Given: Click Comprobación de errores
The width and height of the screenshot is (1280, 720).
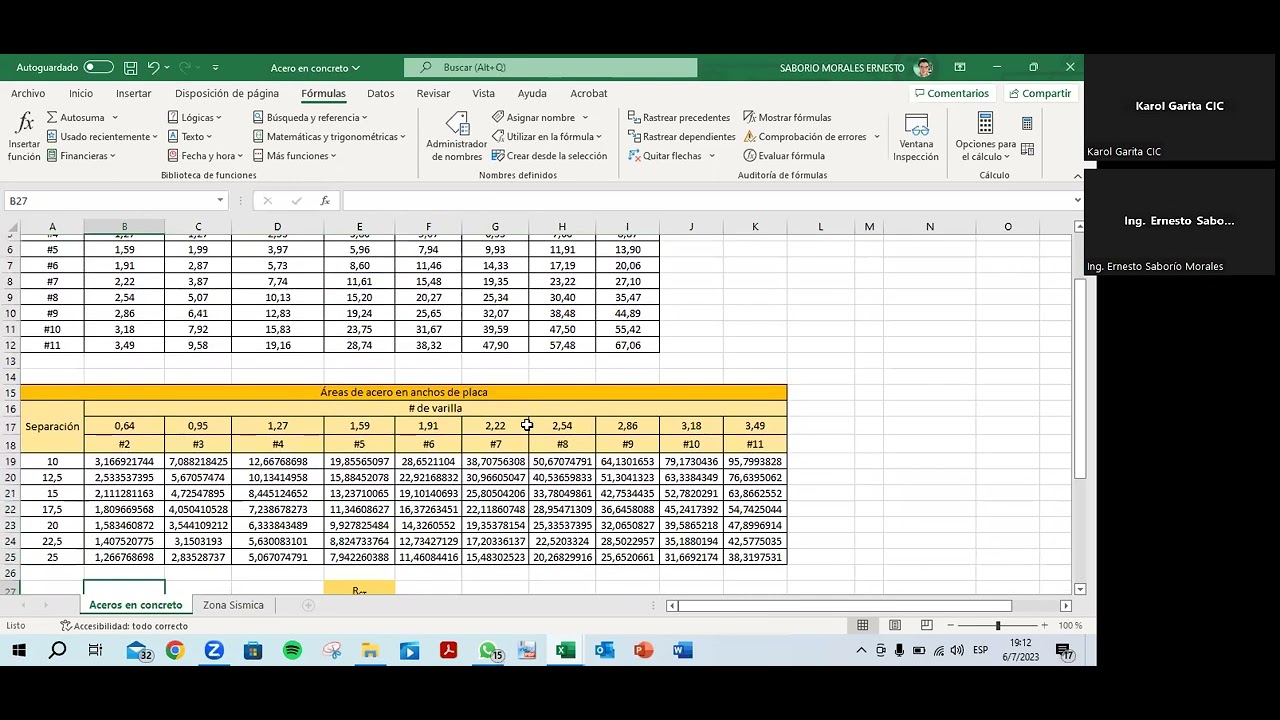Looking at the screenshot, I should (x=805, y=137).
